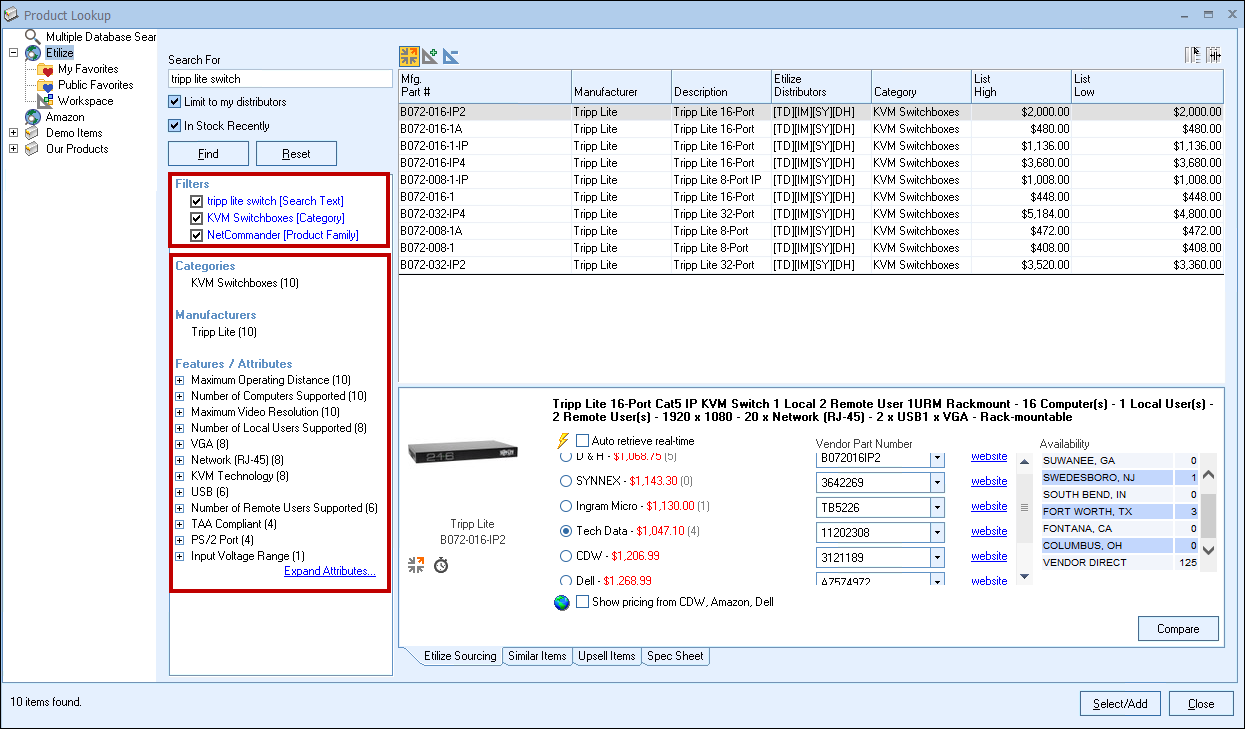Screen dimensions: 1245x729
Task: Click the orange-arrow collapse icon under product image
Action: click(x=417, y=565)
